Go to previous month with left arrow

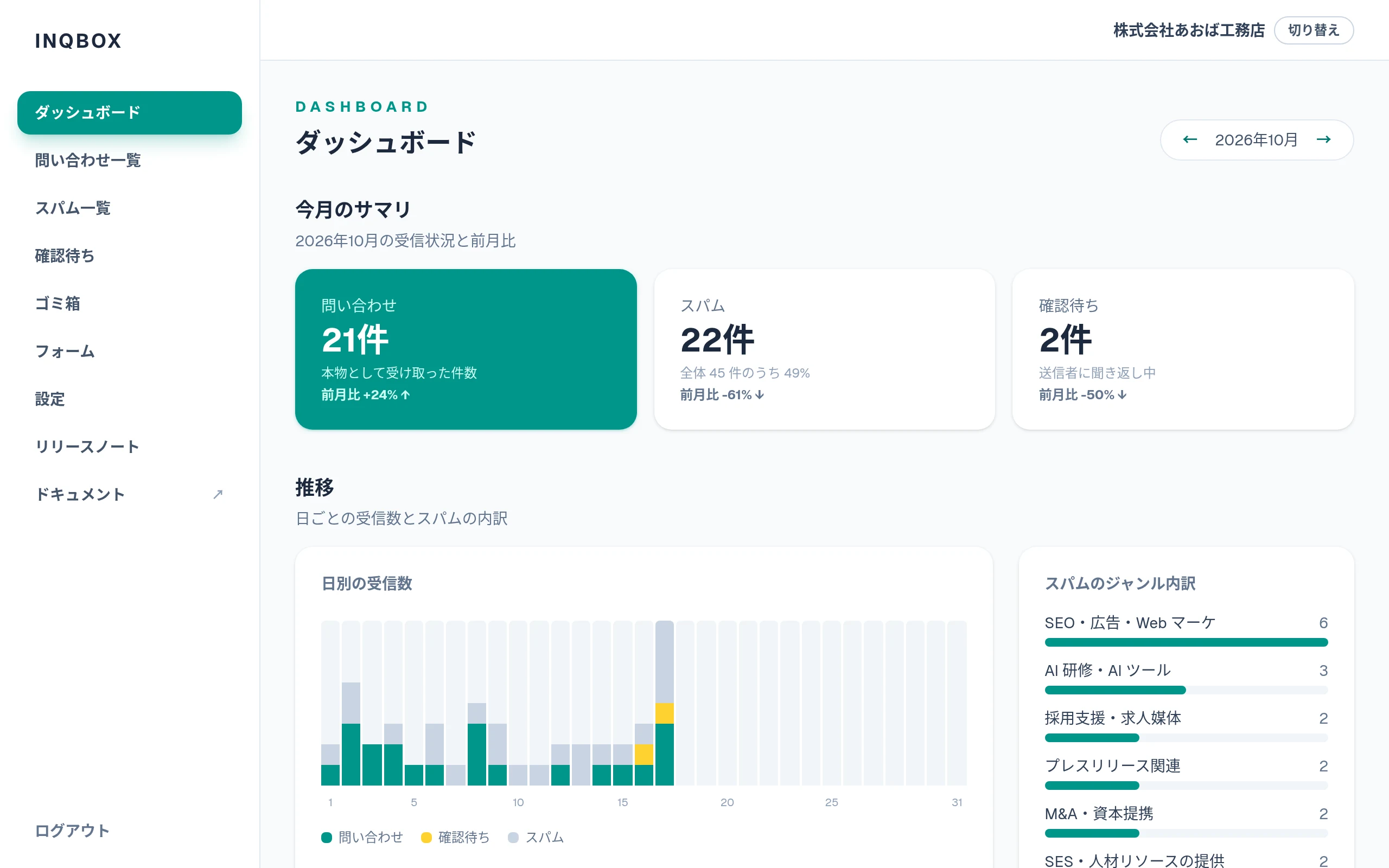(x=1190, y=139)
